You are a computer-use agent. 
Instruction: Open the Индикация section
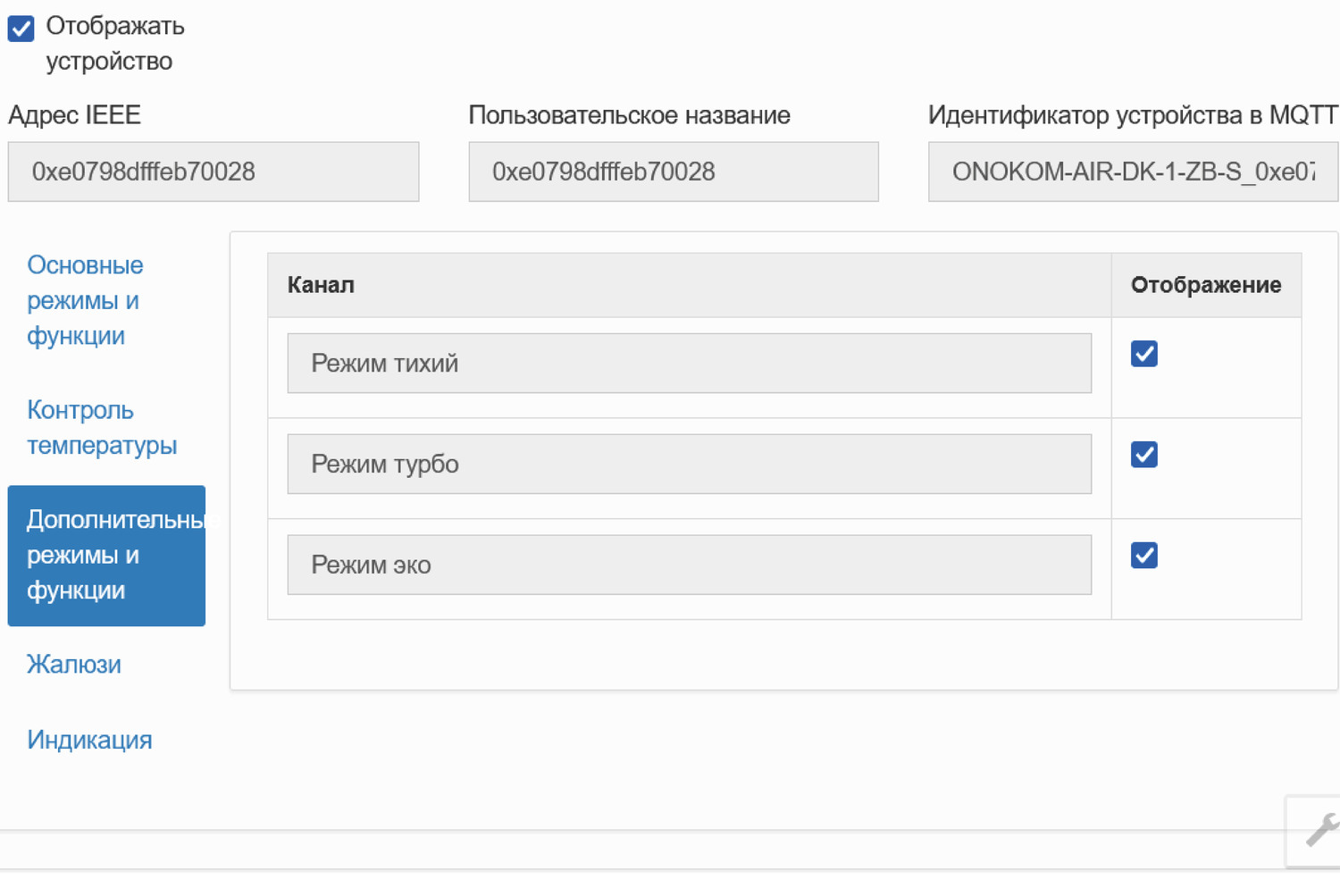point(89,740)
